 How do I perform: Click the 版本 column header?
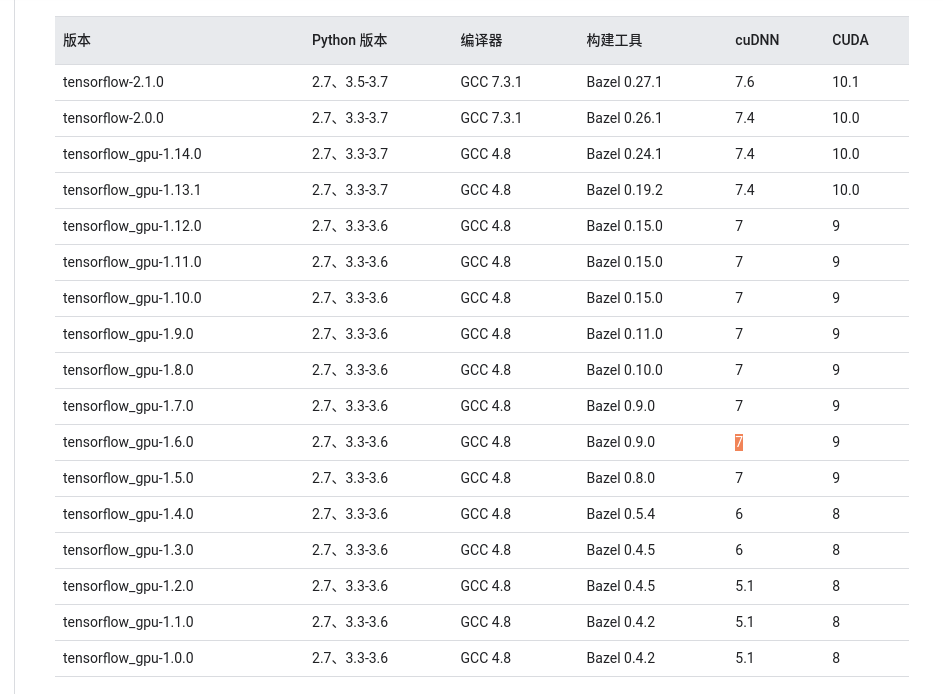[77, 41]
